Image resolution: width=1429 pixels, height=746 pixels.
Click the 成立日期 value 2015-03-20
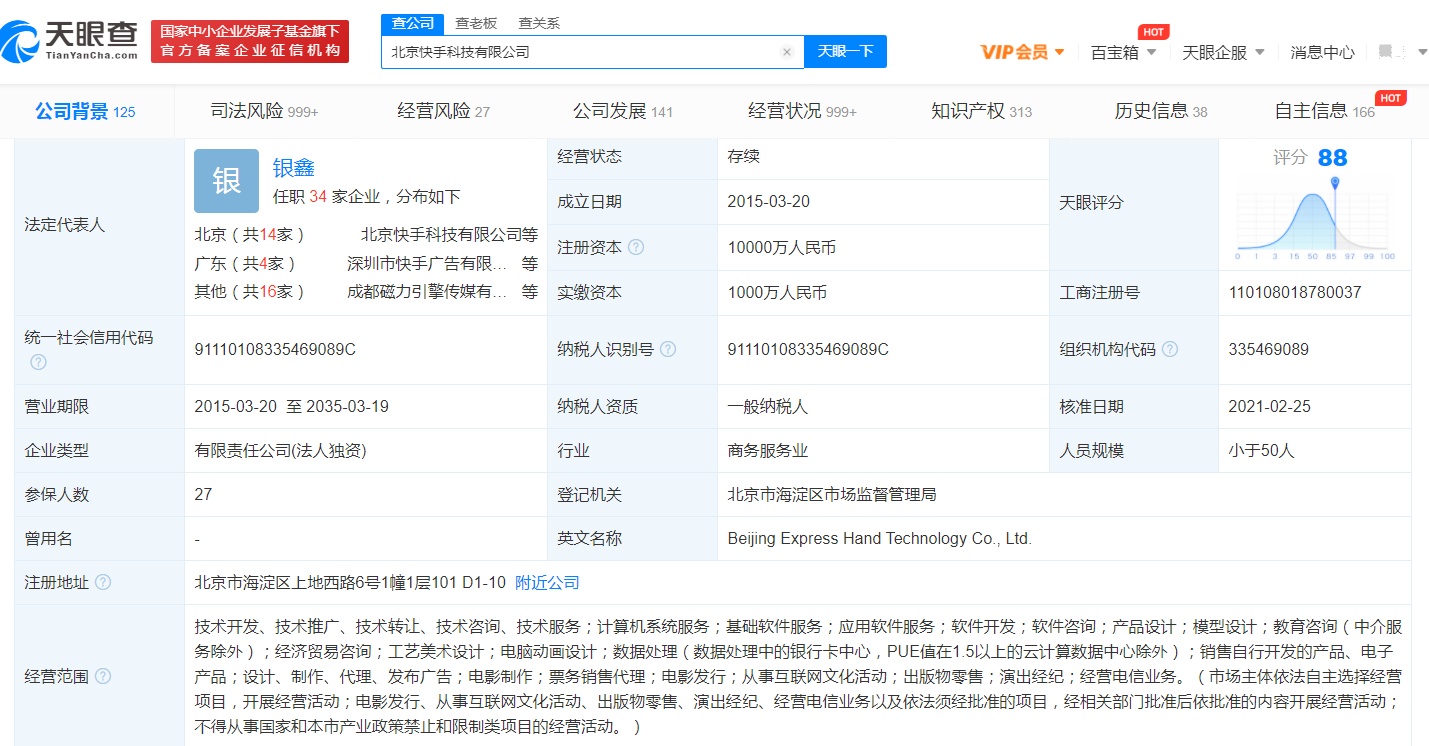point(769,201)
